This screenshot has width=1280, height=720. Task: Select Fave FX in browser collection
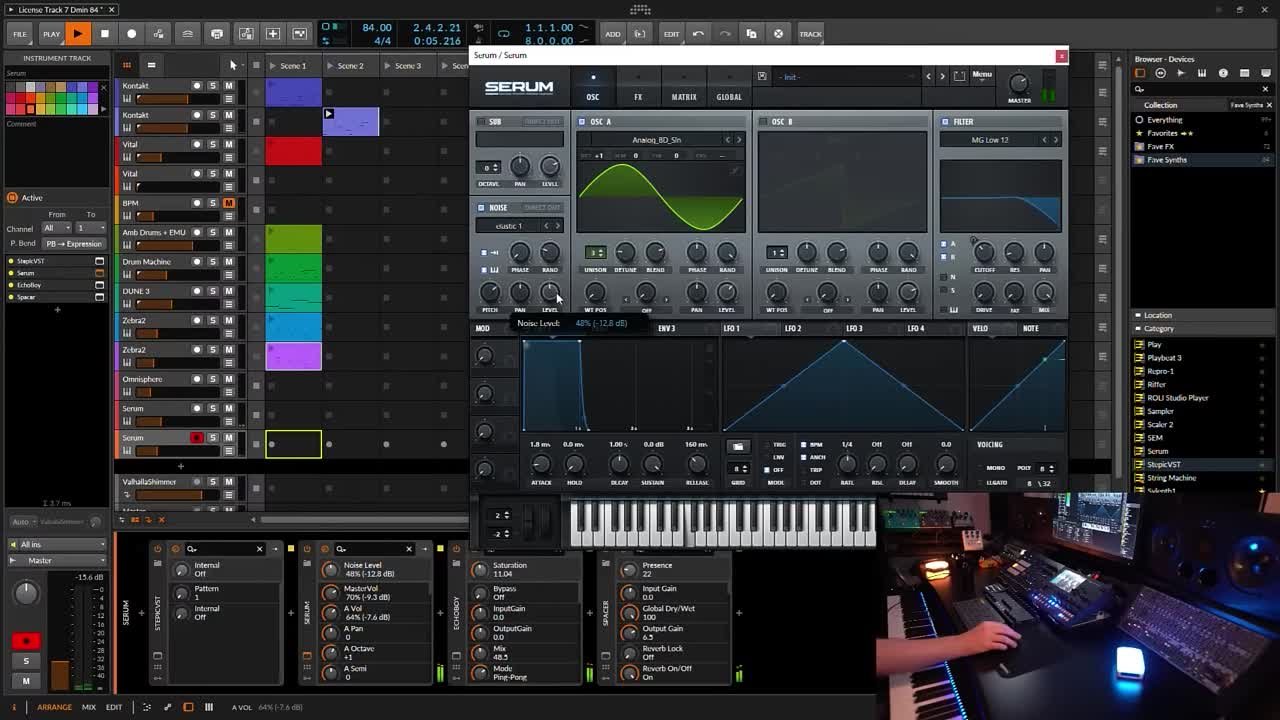1160,146
